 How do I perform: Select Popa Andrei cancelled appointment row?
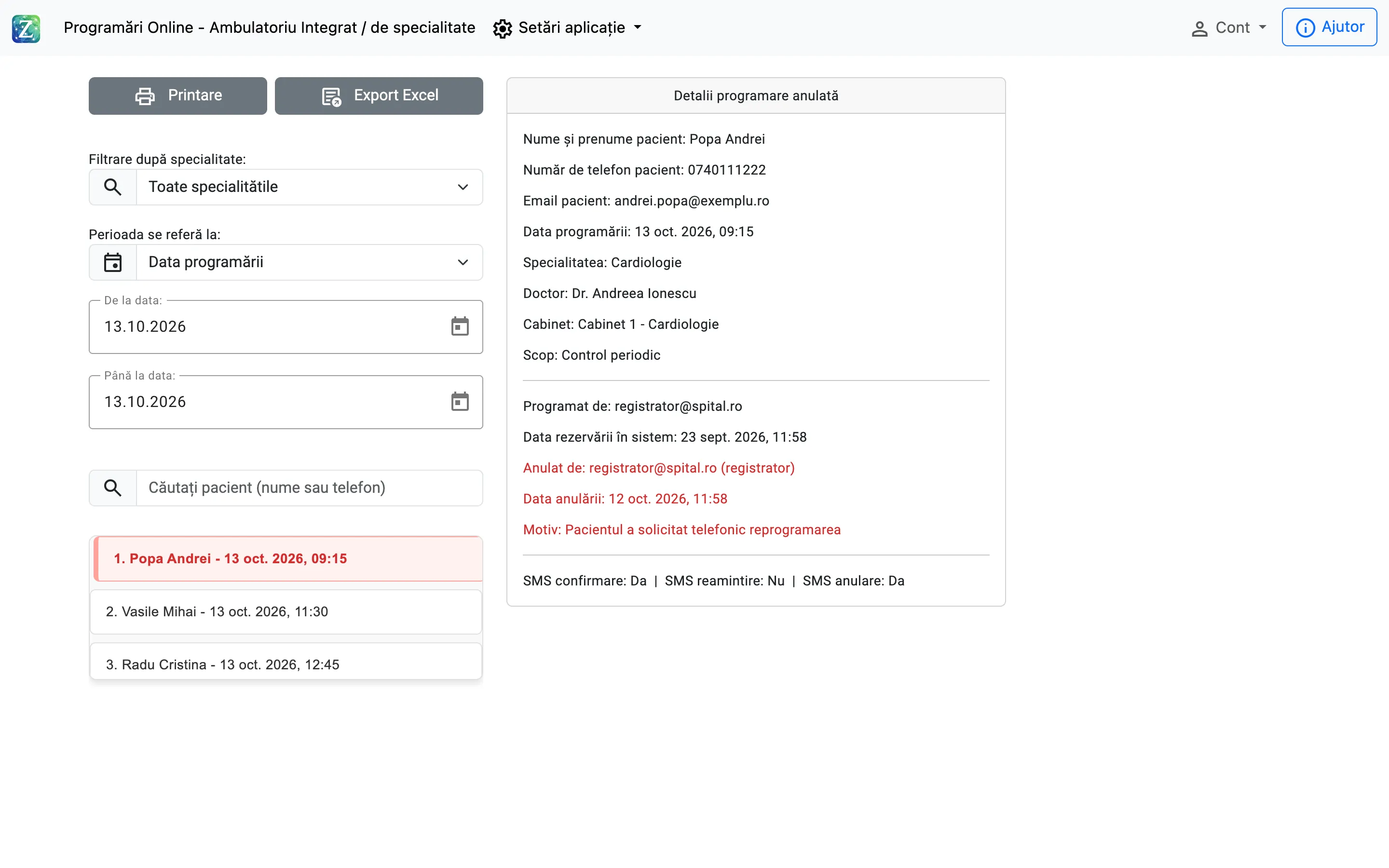point(288,558)
